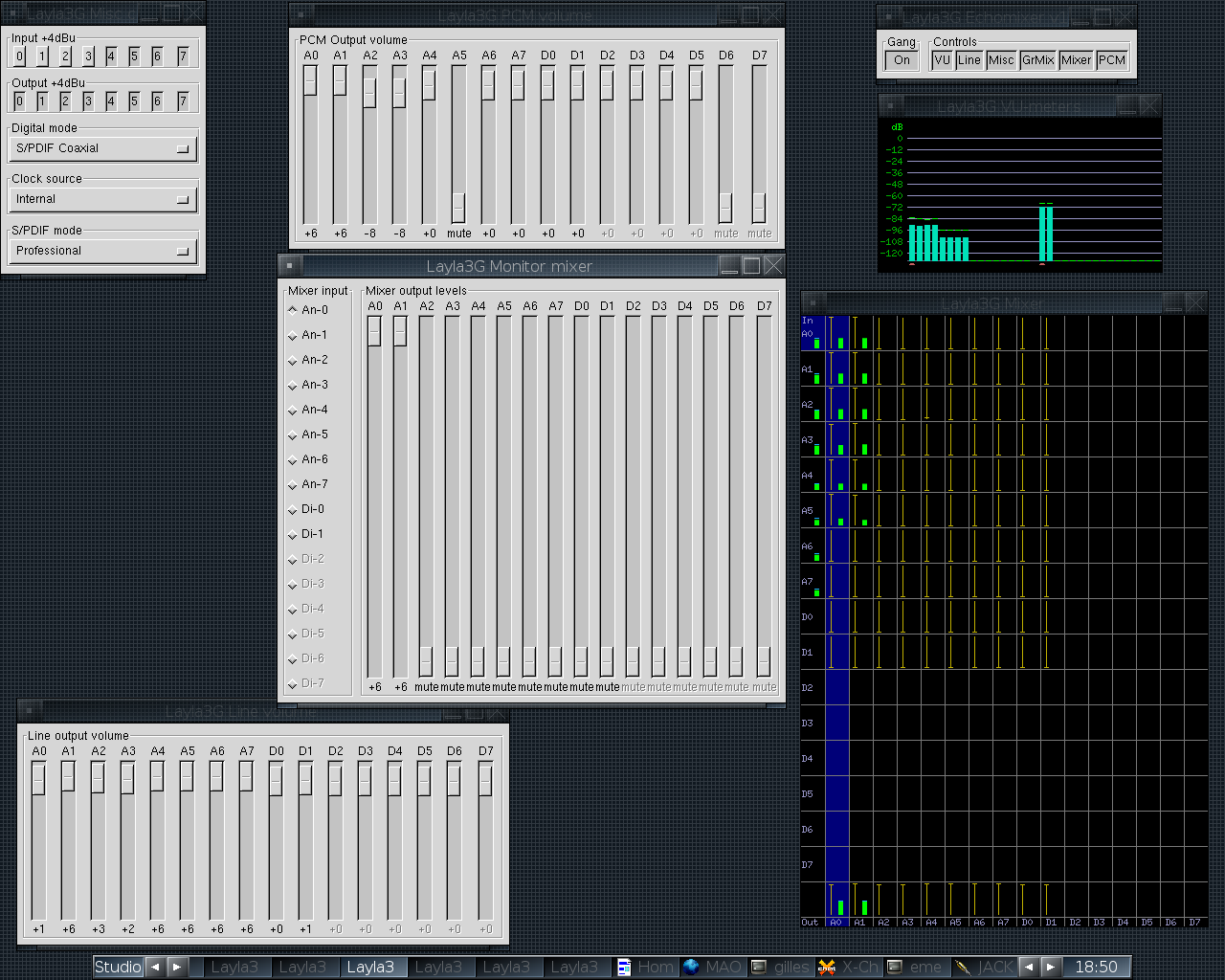Viewport: 1225px width, 980px height.
Task: Click the PCM Output A5 volume slider handle
Action: pos(458,207)
